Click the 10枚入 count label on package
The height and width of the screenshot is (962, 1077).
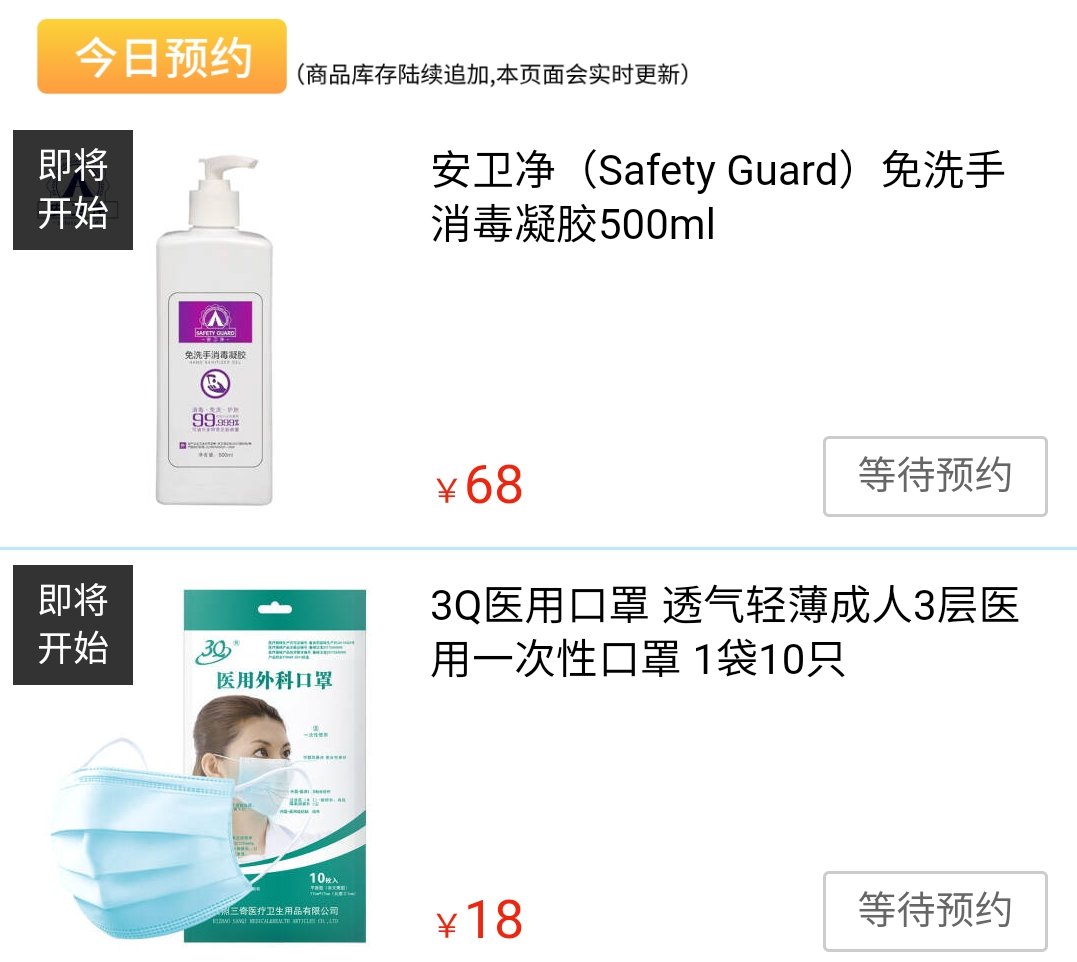323,878
